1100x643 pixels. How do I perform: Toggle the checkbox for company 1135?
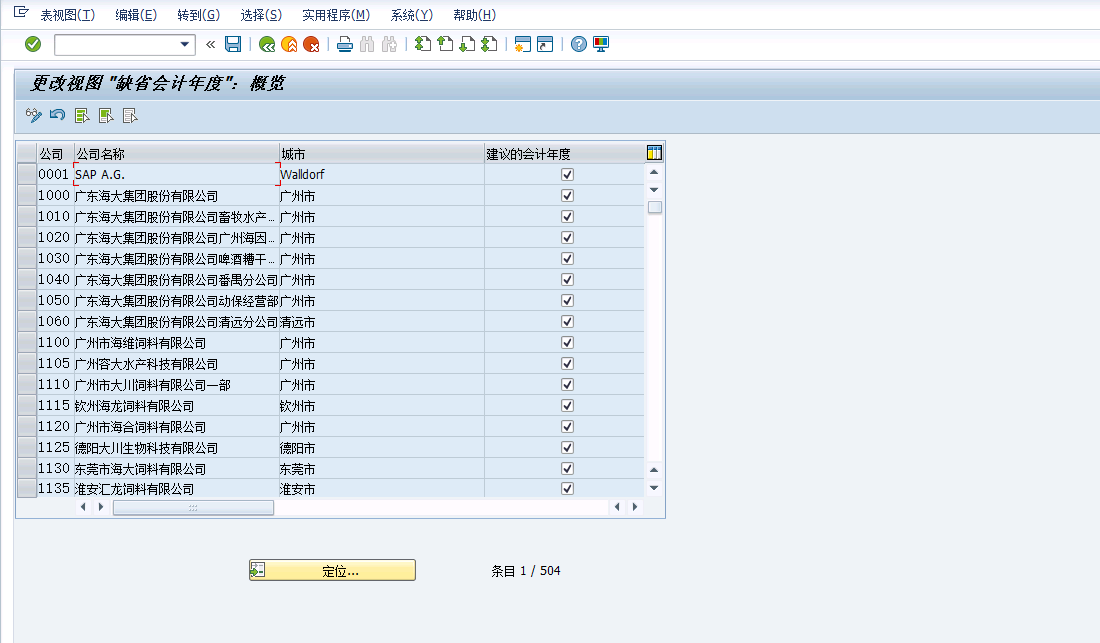pos(568,489)
